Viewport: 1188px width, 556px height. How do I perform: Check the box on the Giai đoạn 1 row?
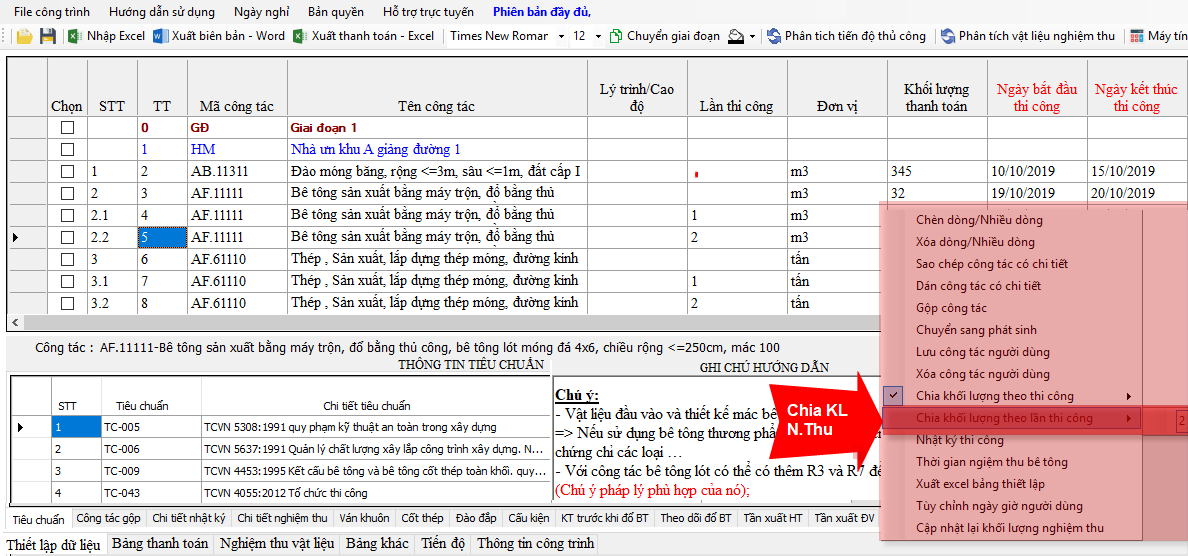pyautogui.click(x=67, y=128)
